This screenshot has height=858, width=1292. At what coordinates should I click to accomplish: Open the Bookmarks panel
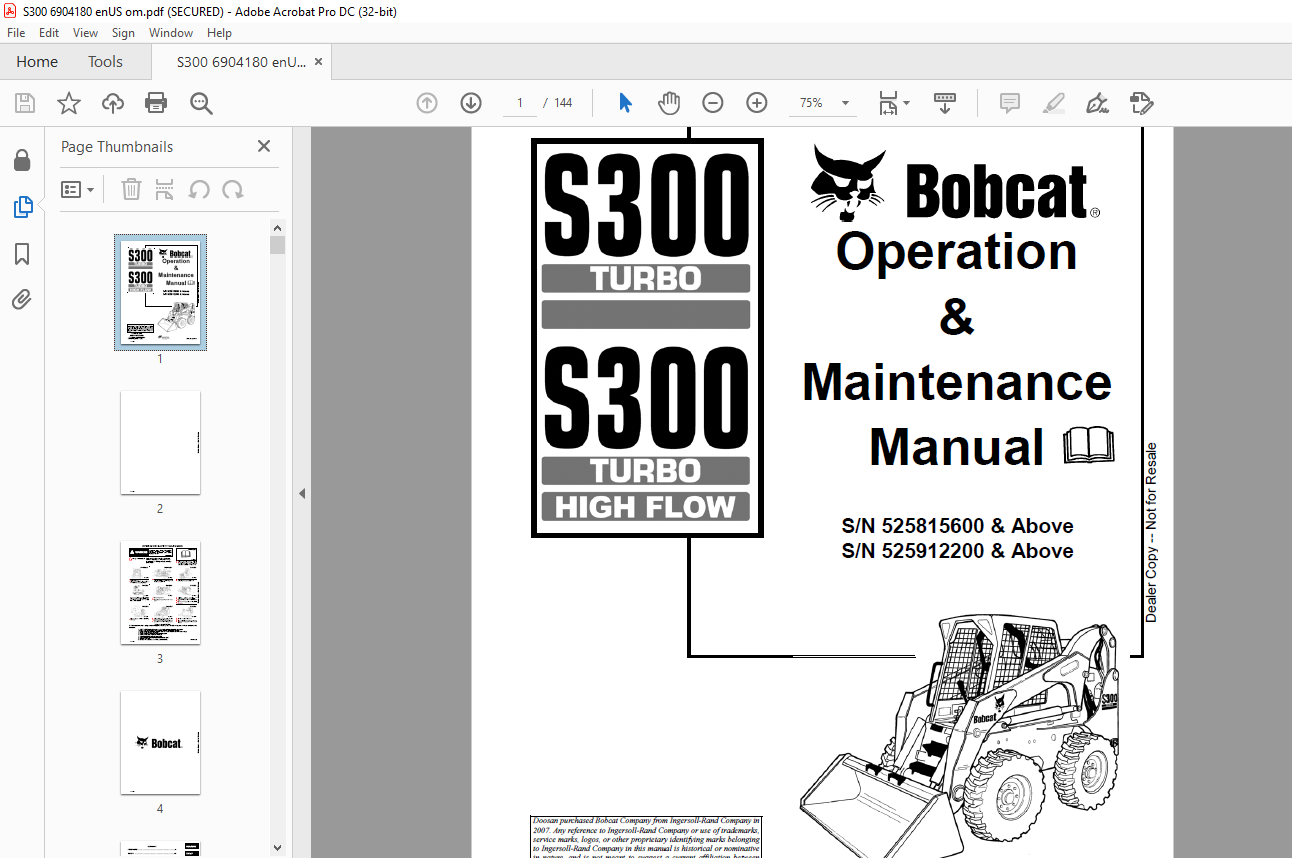[22, 254]
